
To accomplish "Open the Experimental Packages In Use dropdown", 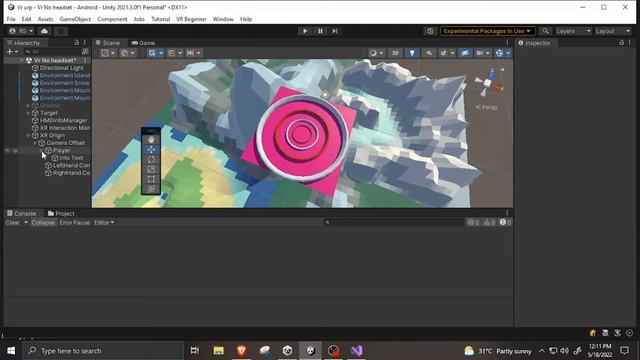I will point(487,31).
